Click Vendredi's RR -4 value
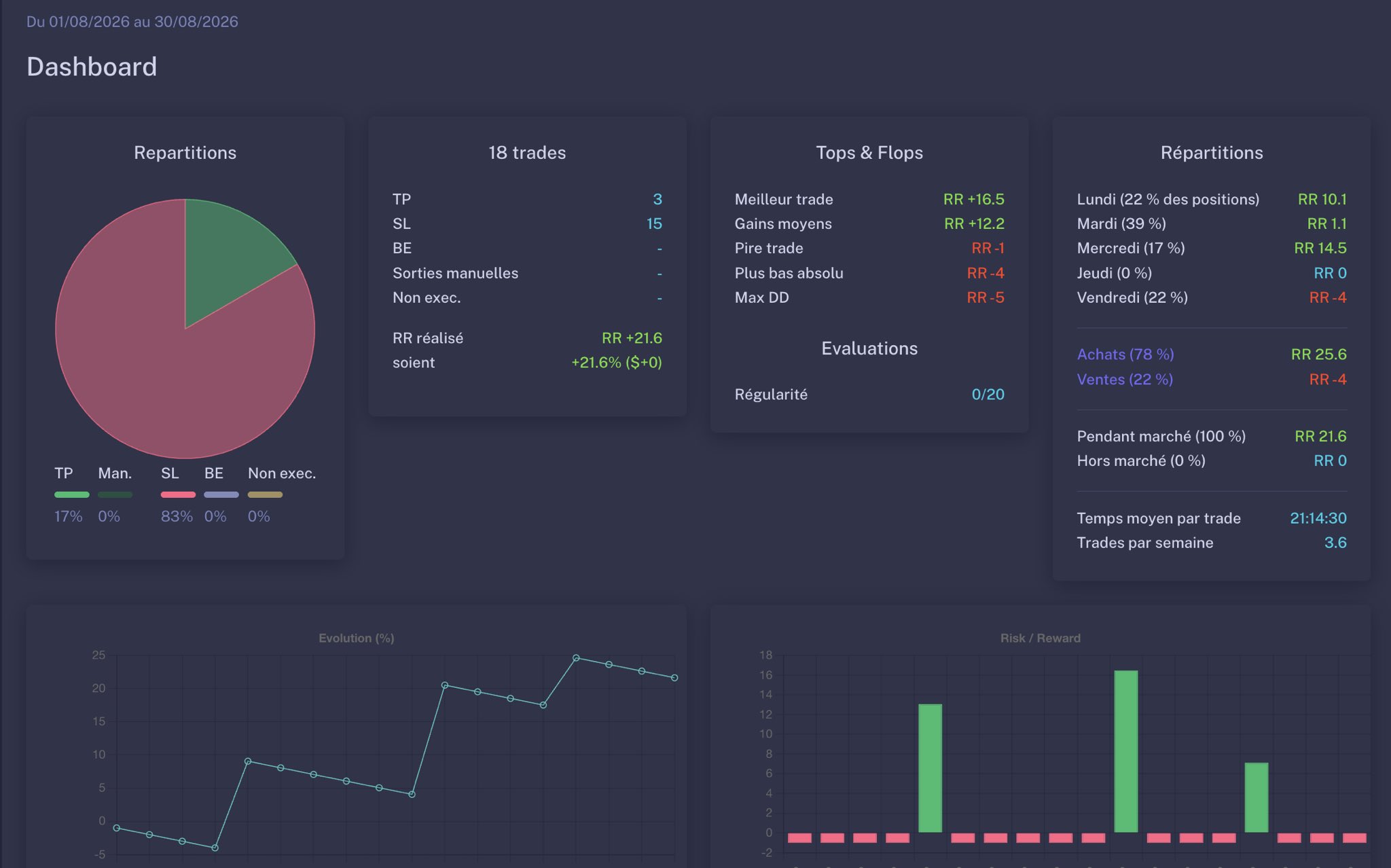This screenshot has width=1391, height=868. point(1328,297)
